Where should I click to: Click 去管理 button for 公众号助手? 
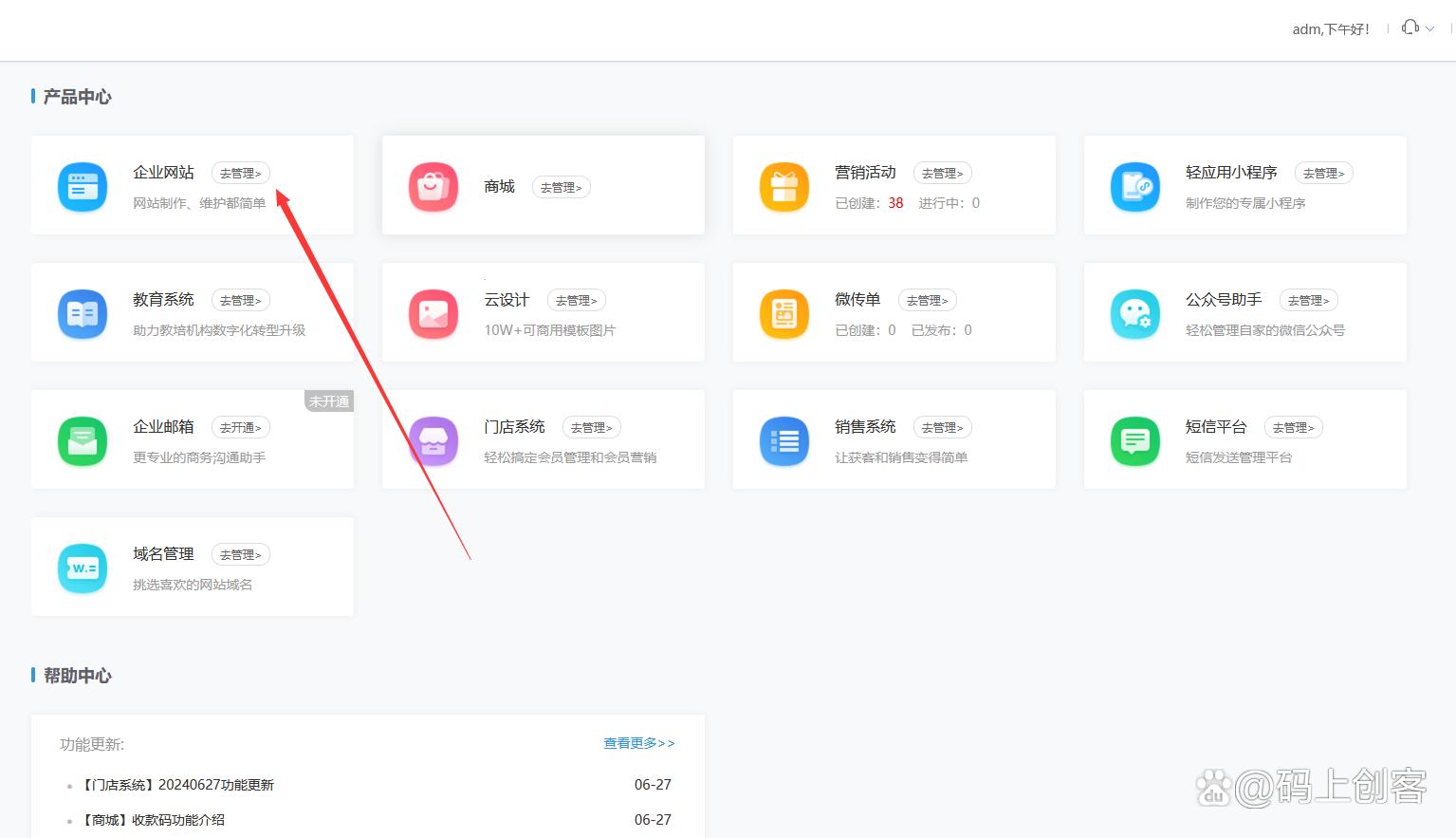tap(1309, 300)
